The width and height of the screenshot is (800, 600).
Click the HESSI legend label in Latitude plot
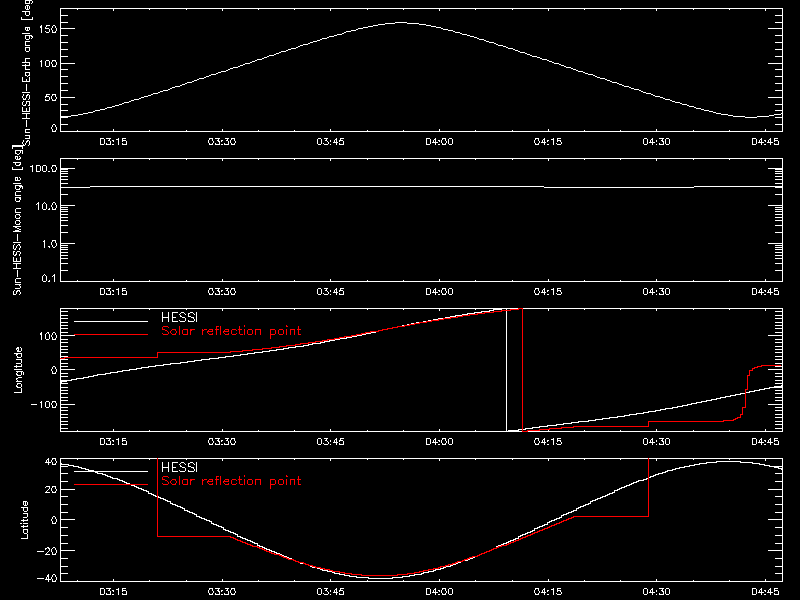tap(179, 467)
